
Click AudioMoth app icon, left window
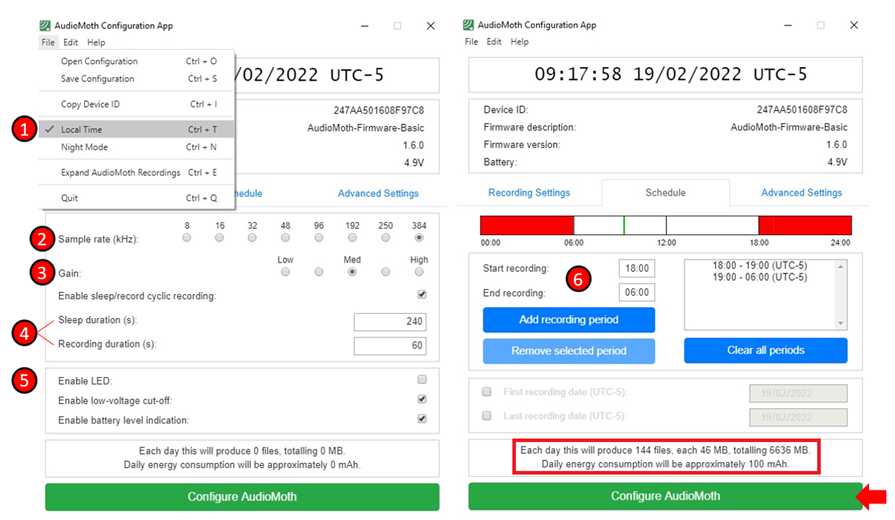[45, 26]
